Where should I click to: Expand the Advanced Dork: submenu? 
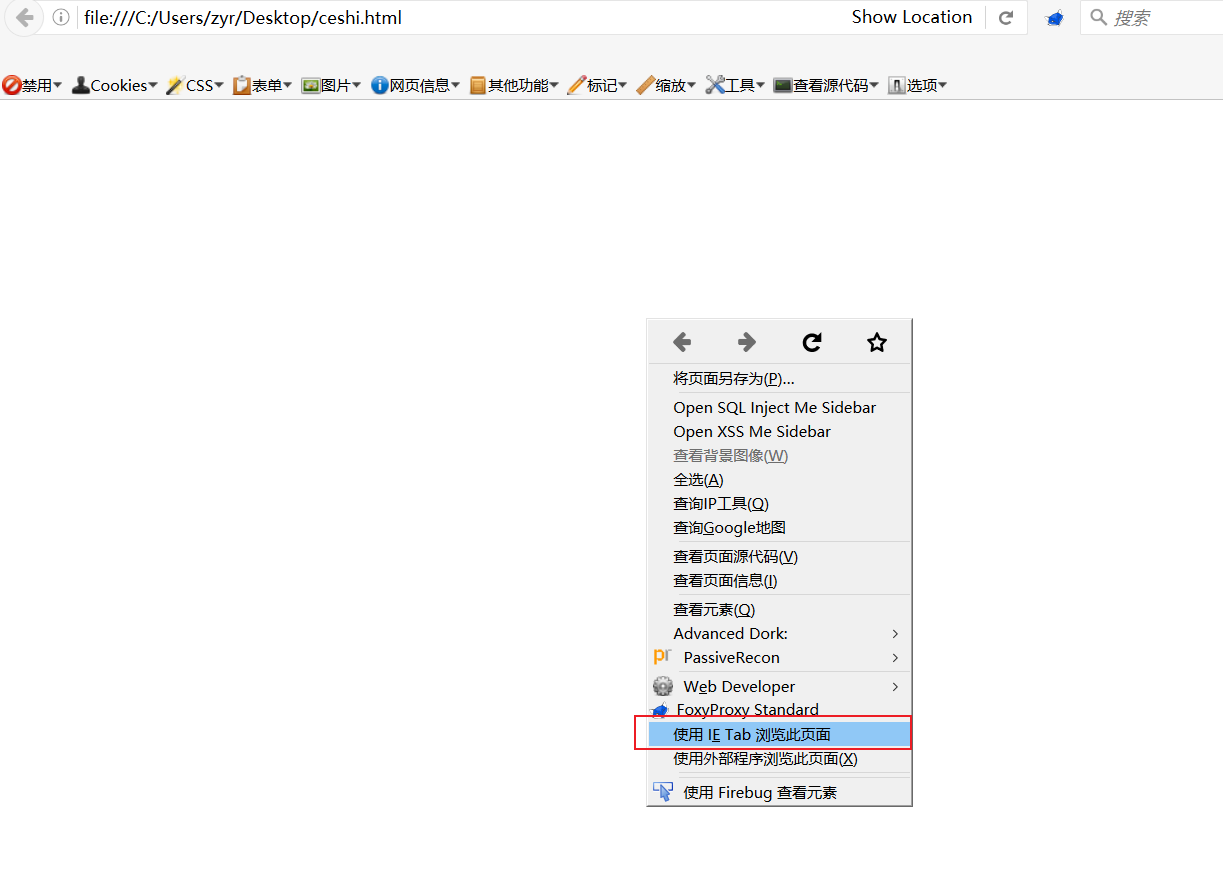click(780, 634)
